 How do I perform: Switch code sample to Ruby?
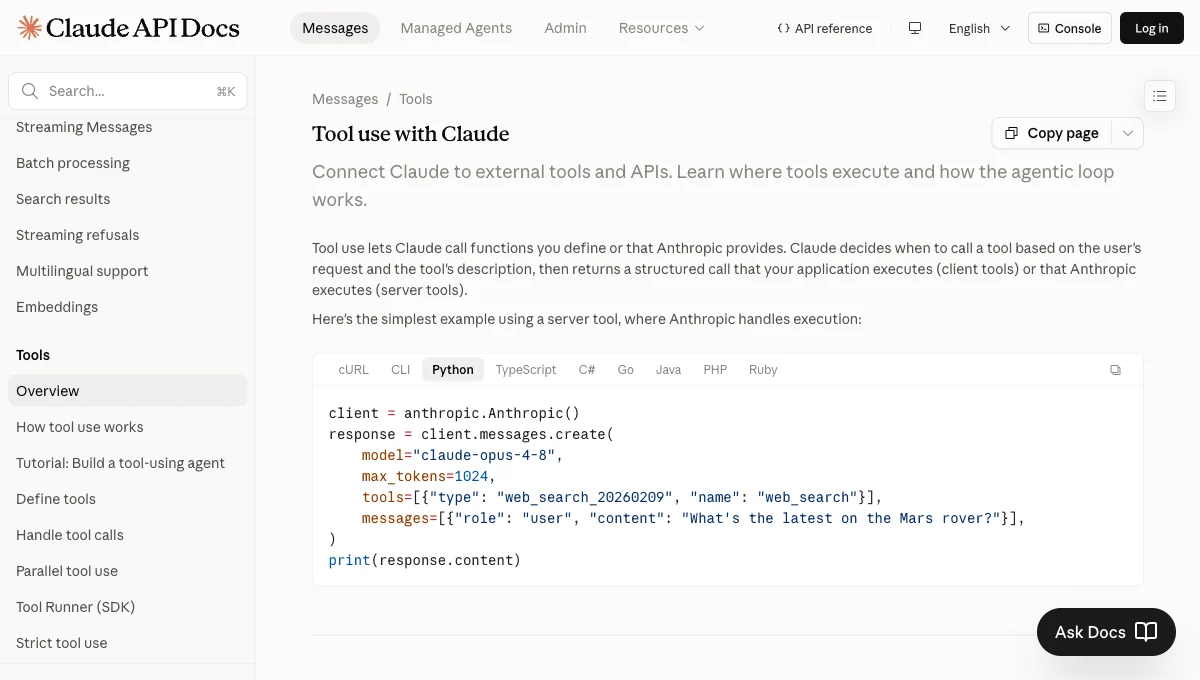tap(763, 370)
